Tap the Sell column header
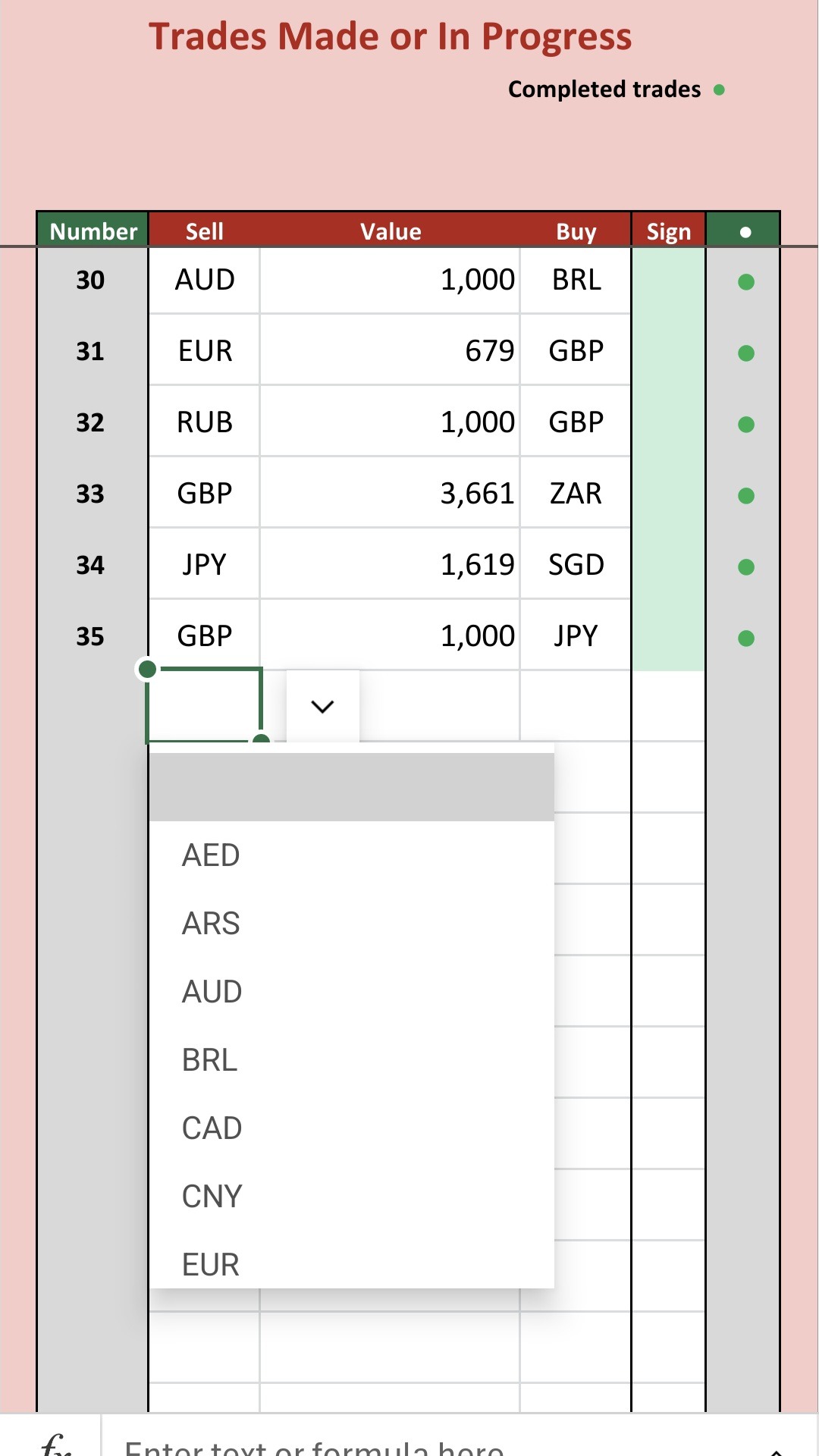 tap(205, 231)
